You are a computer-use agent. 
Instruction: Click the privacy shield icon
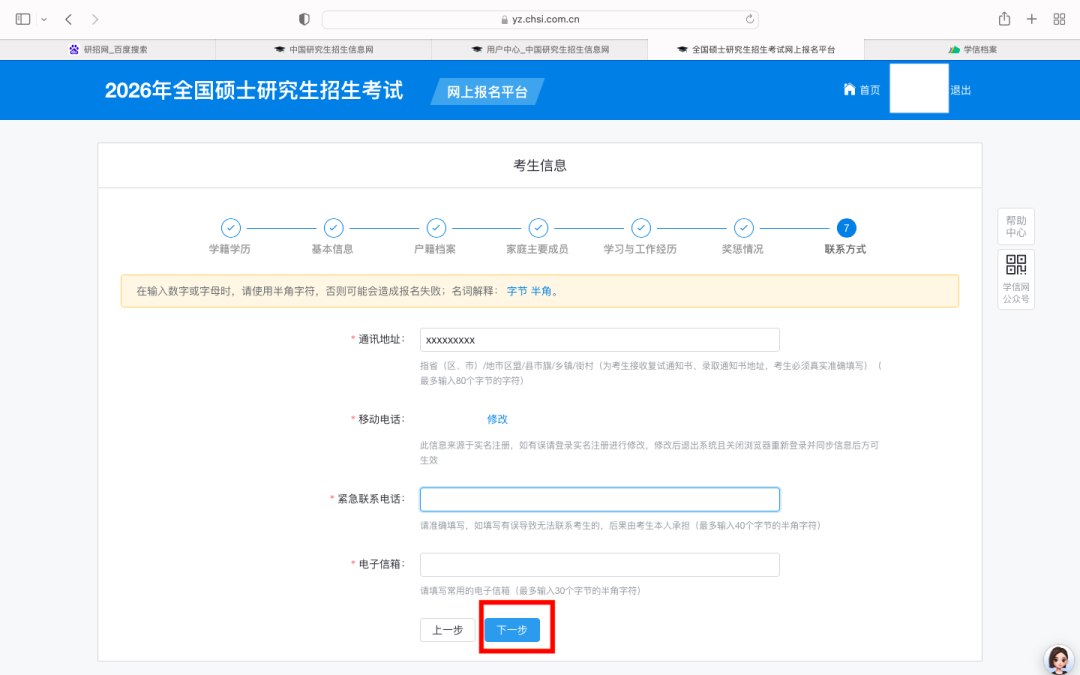[305, 19]
